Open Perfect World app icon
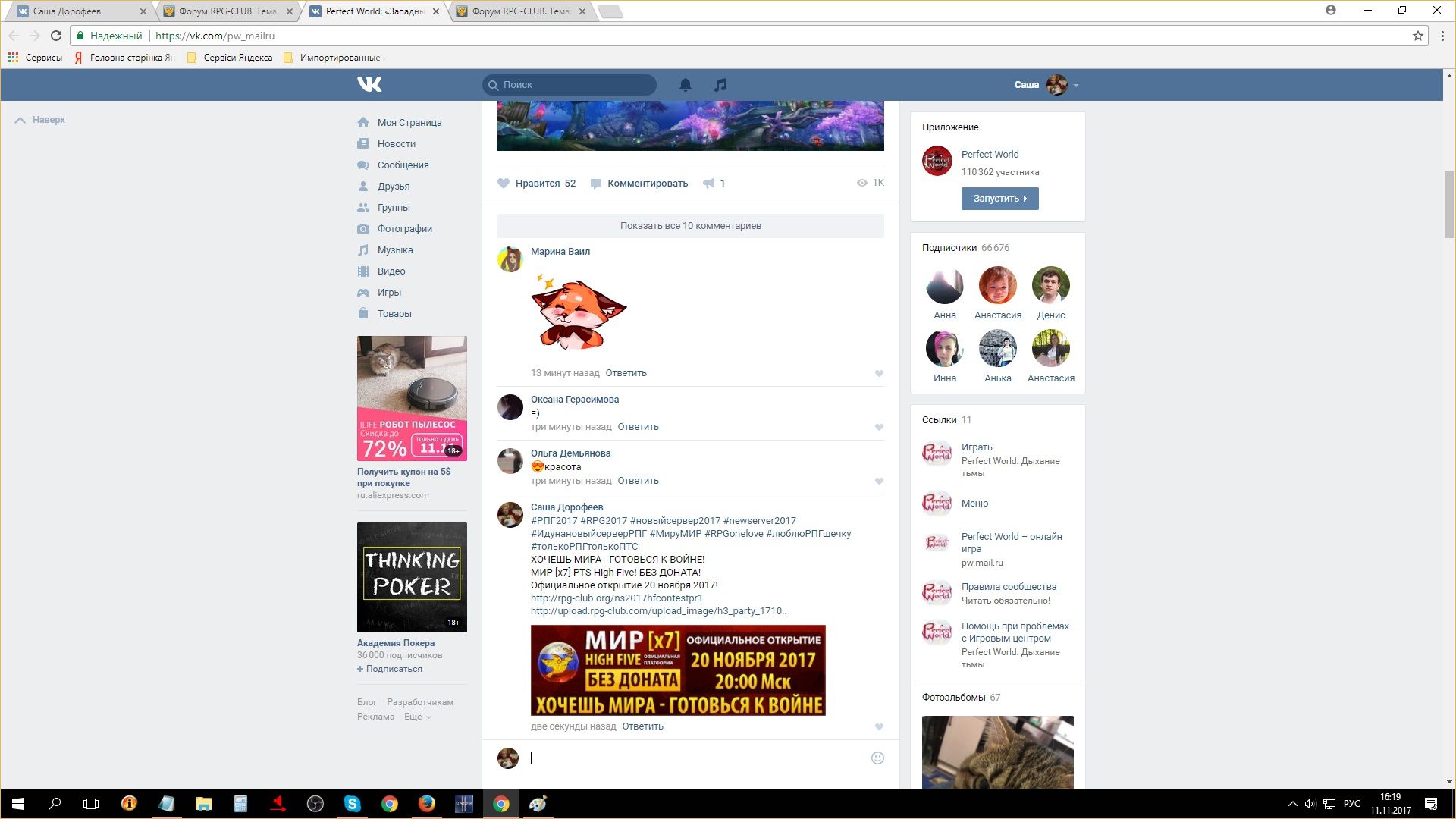1456x819 pixels. (x=937, y=161)
